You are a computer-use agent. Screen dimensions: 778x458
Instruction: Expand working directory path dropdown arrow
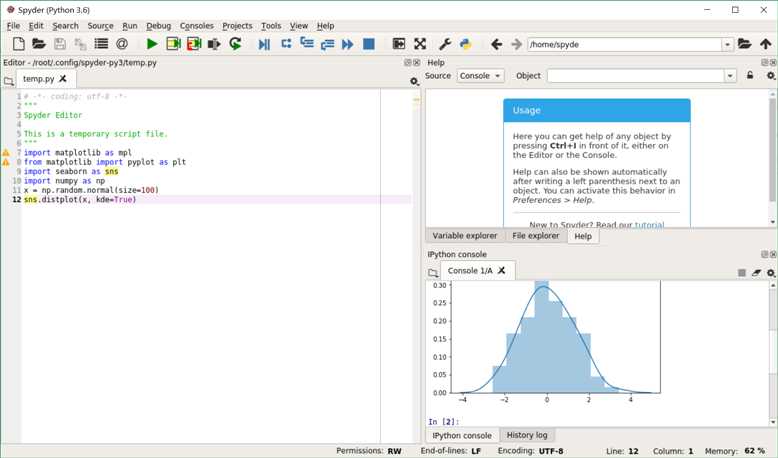click(x=727, y=45)
